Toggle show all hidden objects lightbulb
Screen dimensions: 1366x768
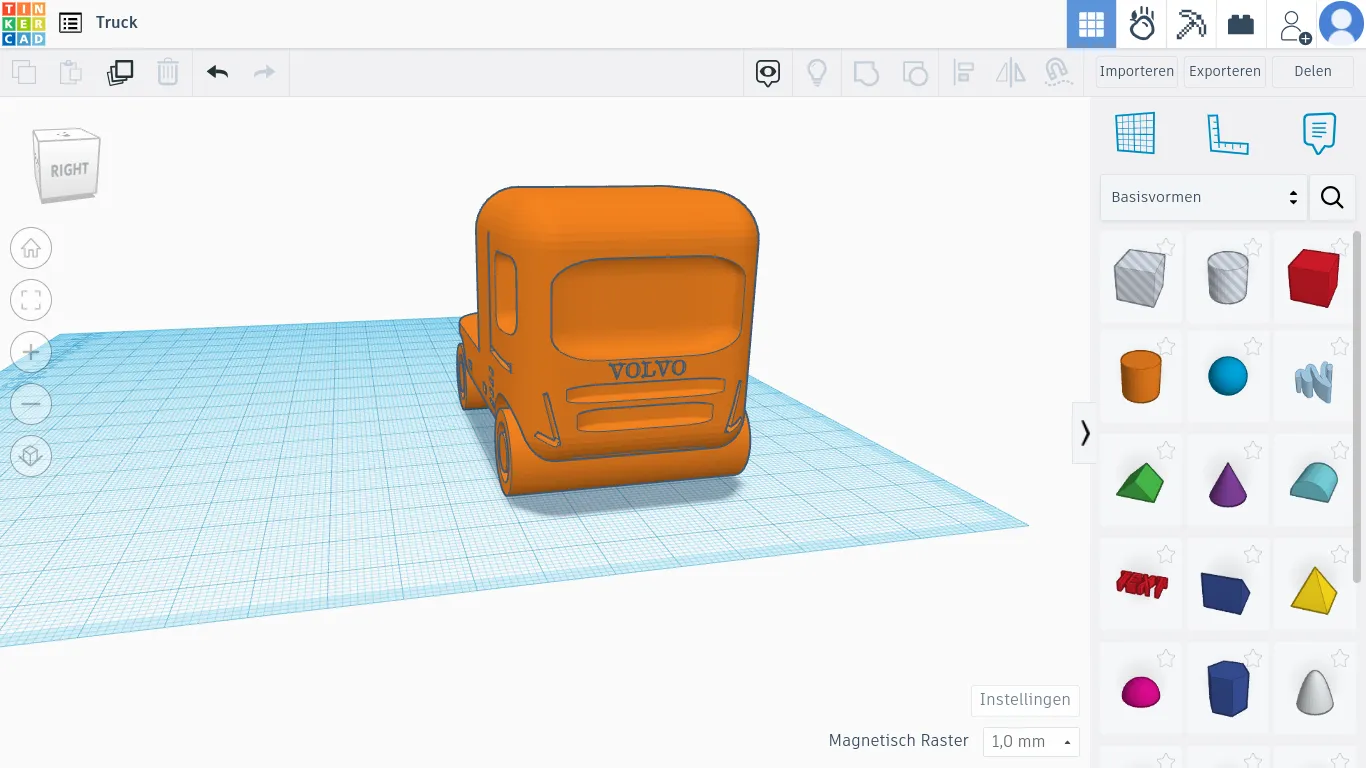tap(817, 72)
